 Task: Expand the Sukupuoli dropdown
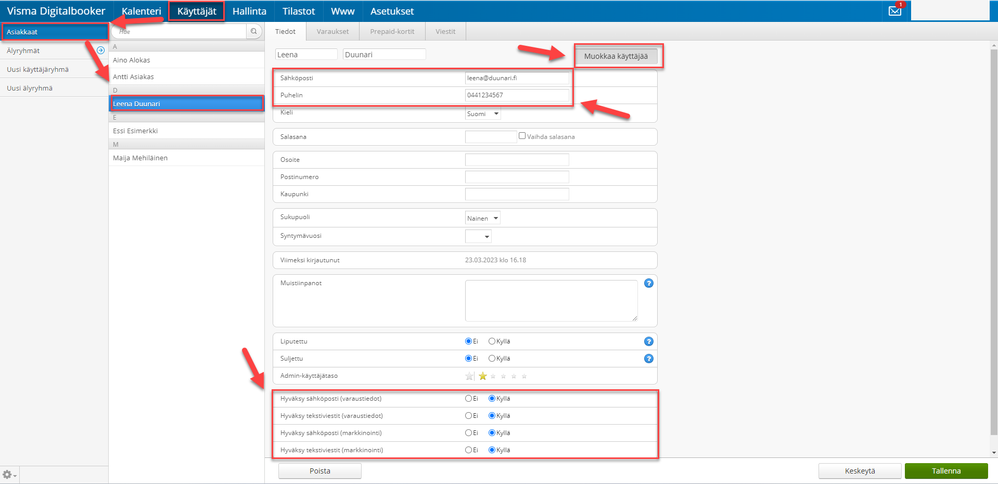483,218
